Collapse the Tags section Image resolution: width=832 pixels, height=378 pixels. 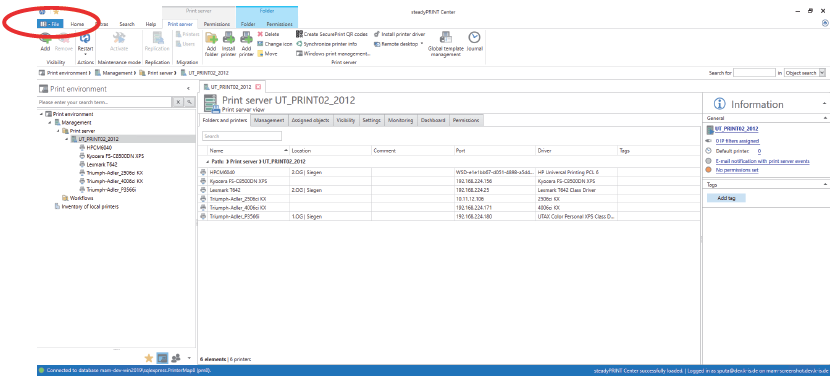[825, 184]
